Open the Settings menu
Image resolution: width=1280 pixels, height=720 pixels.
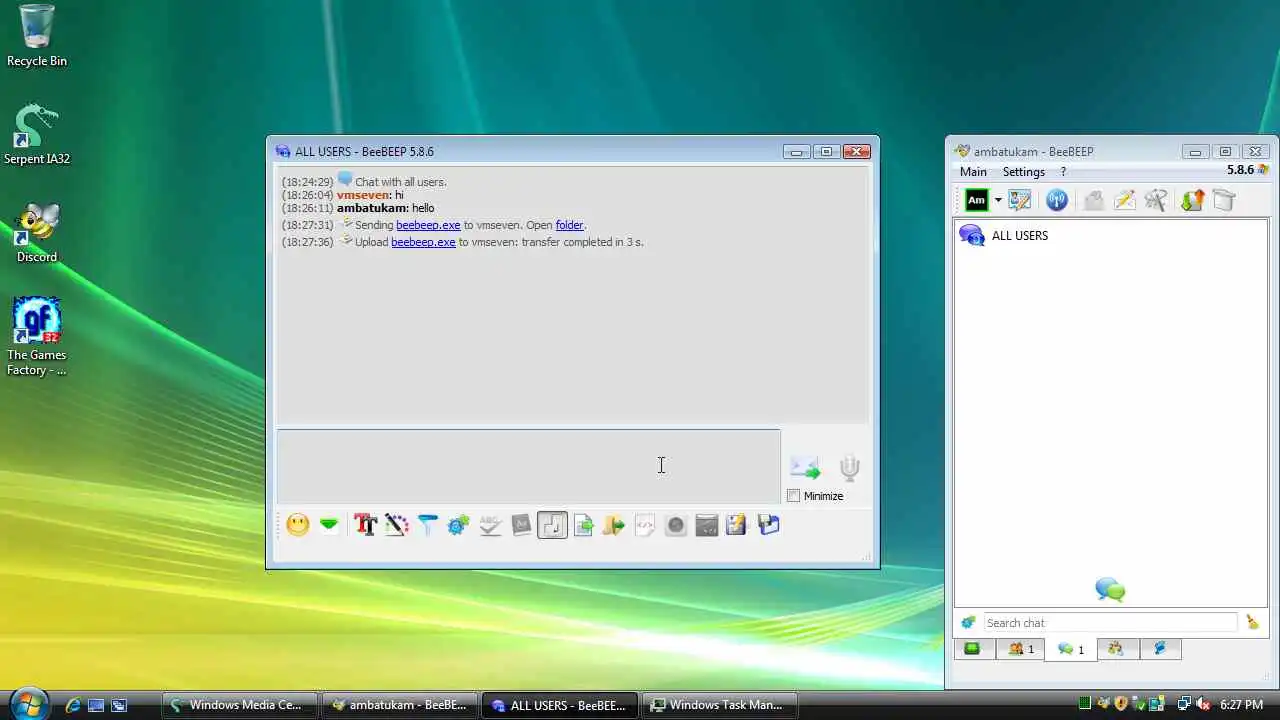pyautogui.click(x=1024, y=172)
